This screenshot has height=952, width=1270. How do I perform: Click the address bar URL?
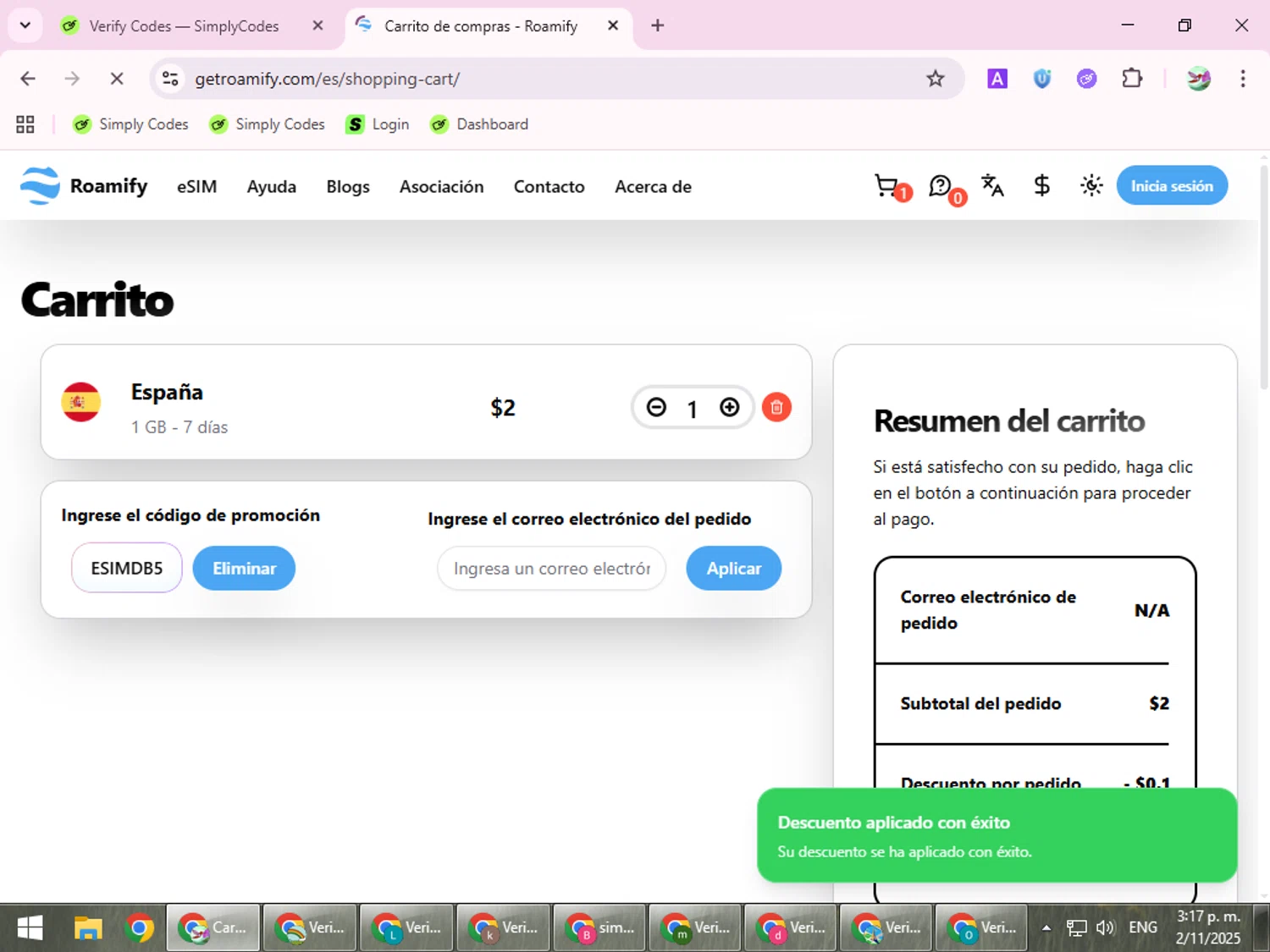click(x=327, y=79)
